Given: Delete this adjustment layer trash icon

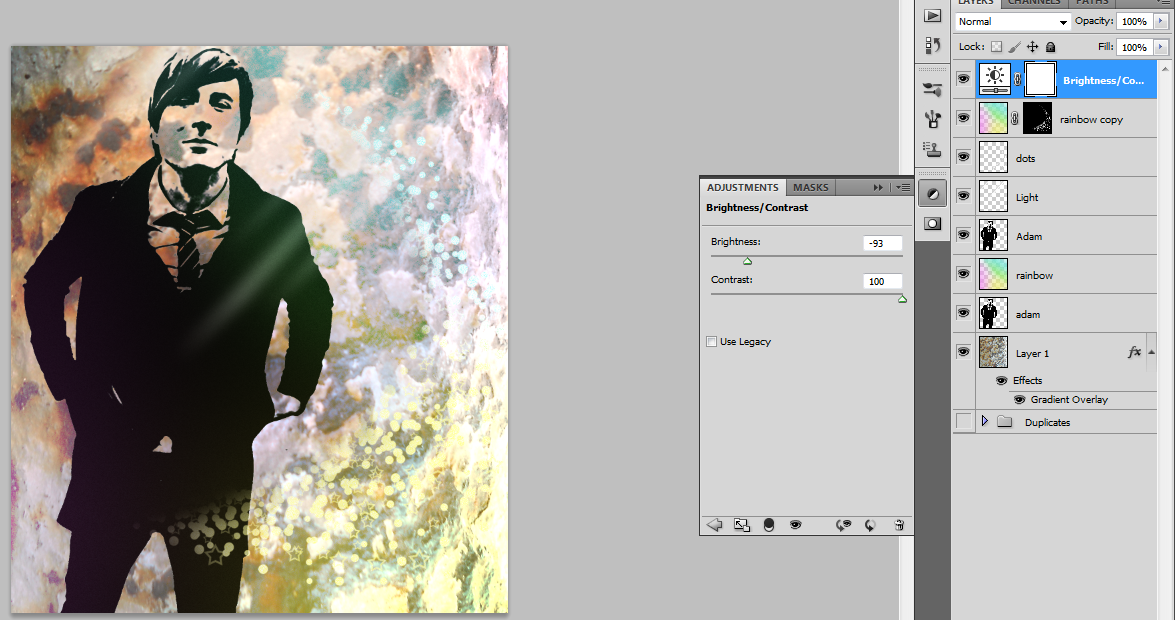Looking at the screenshot, I should point(898,525).
